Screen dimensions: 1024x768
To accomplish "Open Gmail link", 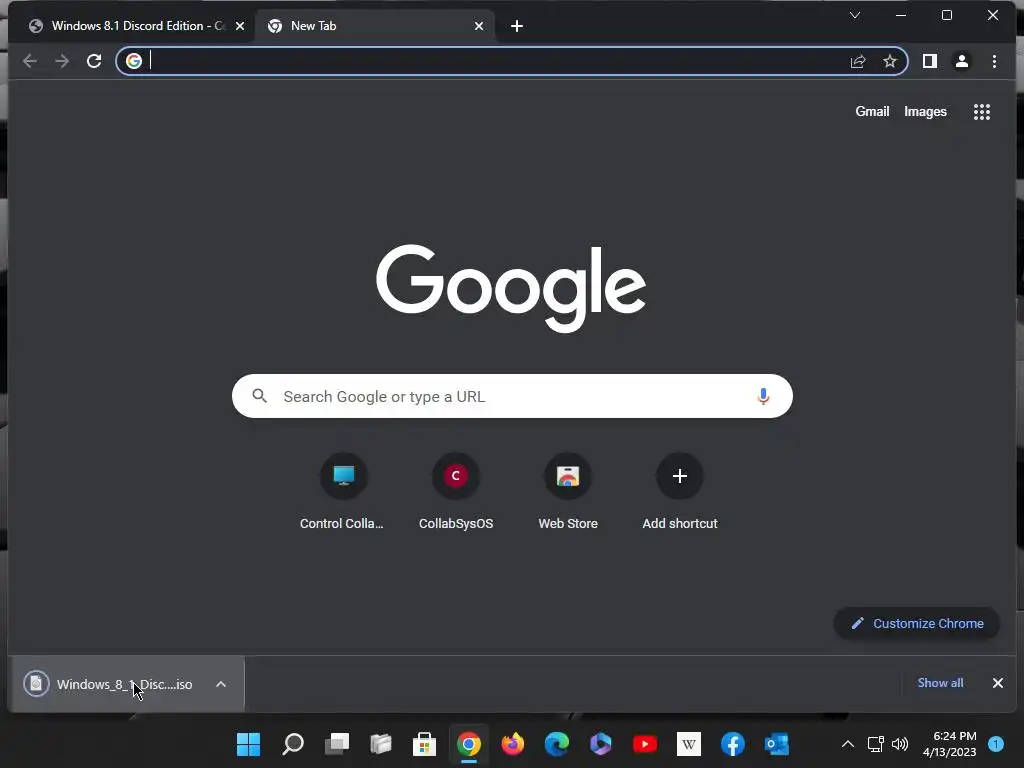I will click(x=872, y=112).
